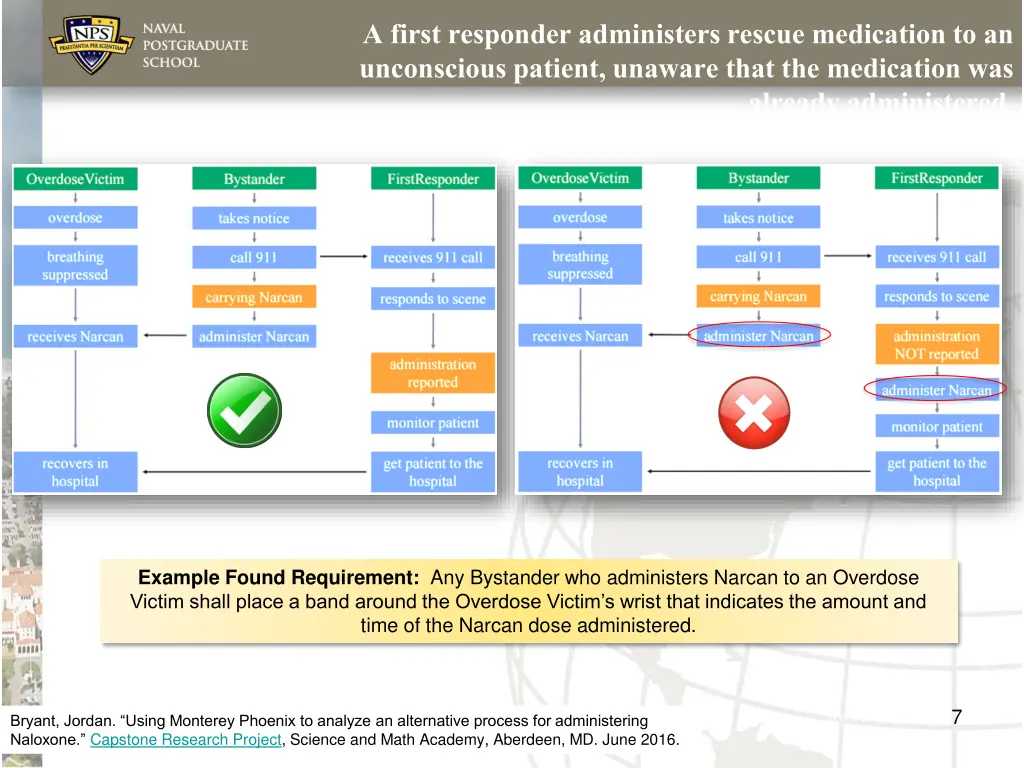The height and width of the screenshot is (768, 1024).
Task: Click the red X icon
Action: point(755,413)
